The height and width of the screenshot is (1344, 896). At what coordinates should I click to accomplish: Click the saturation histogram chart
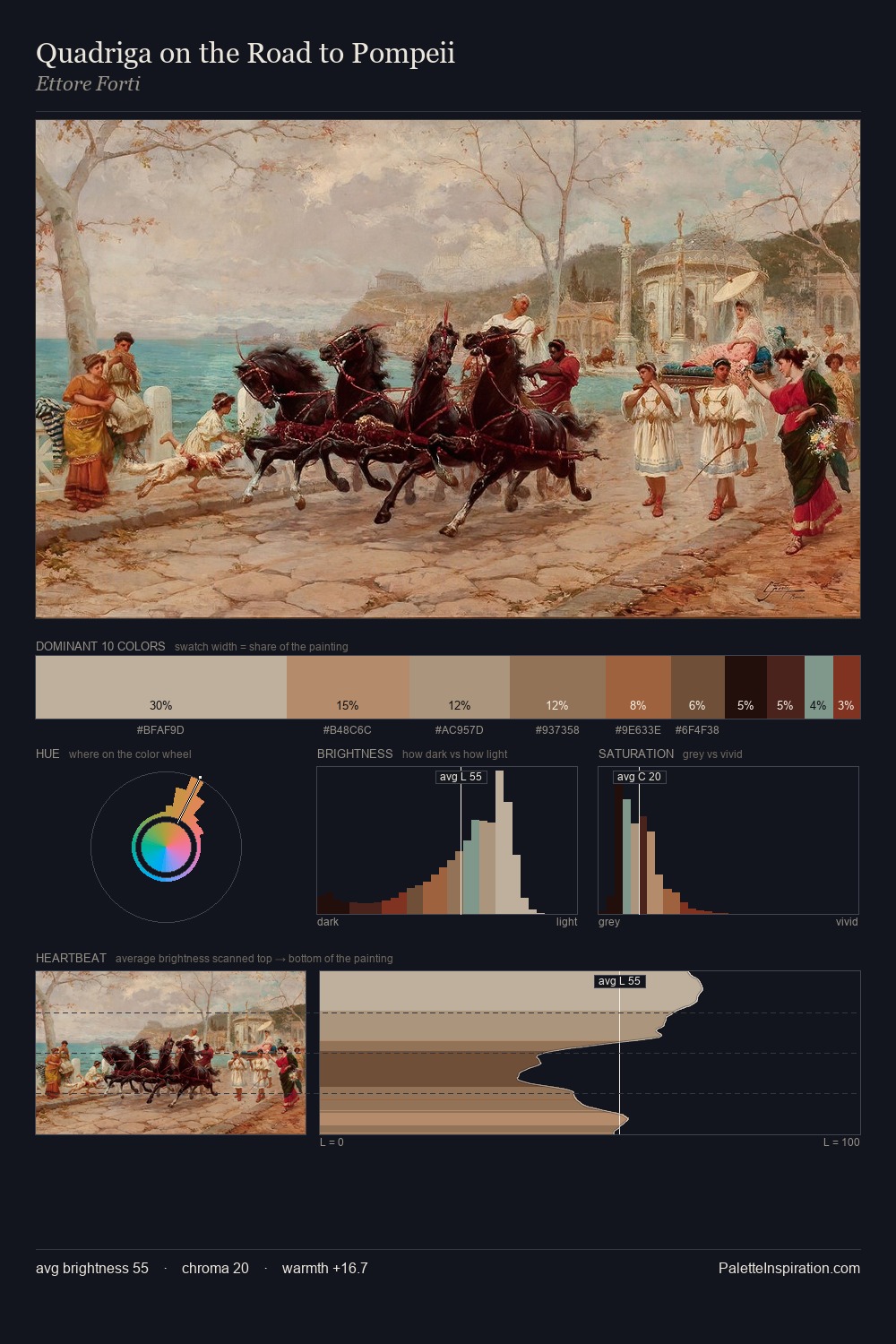click(728, 840)
